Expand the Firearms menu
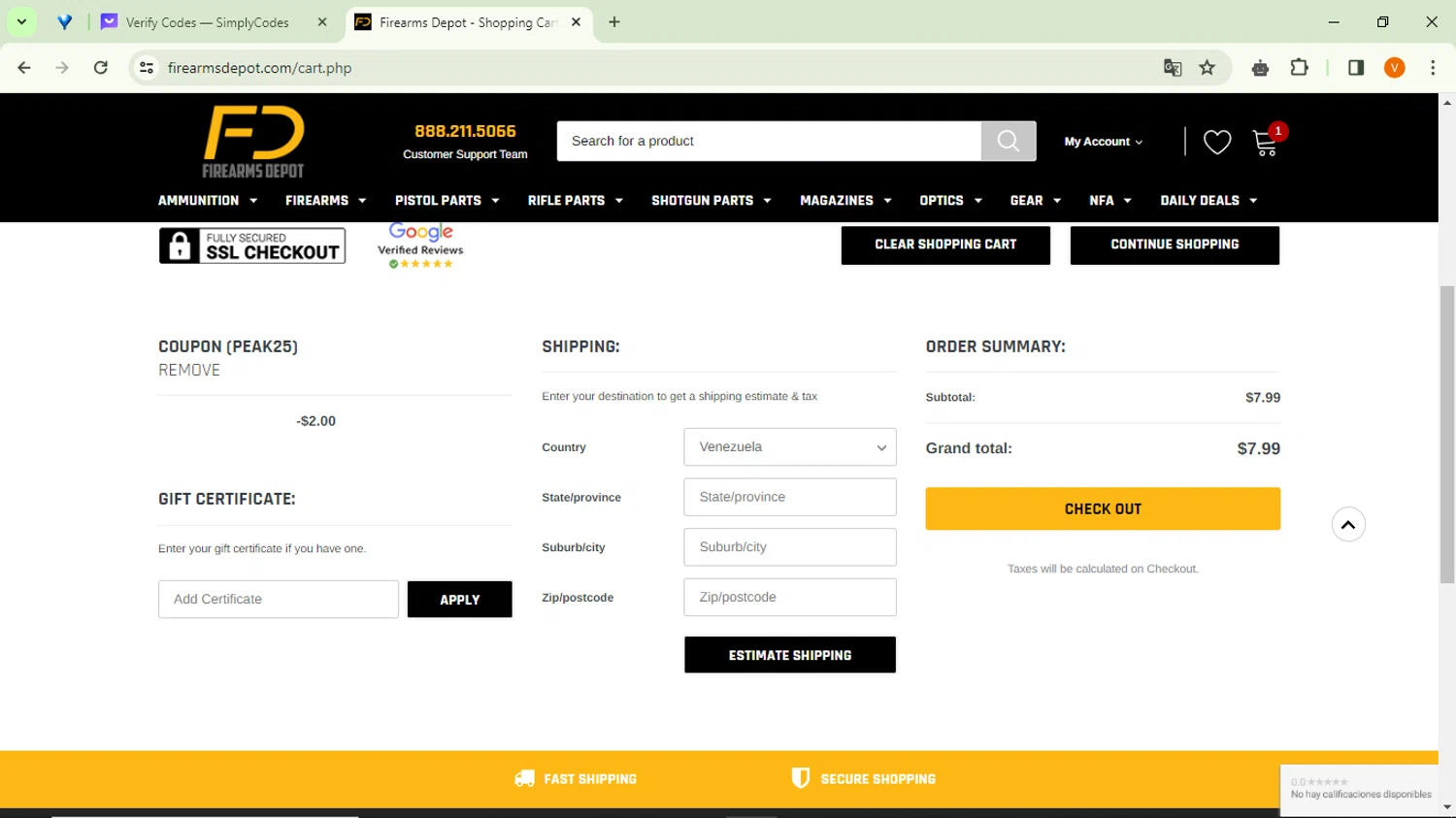 325,201
